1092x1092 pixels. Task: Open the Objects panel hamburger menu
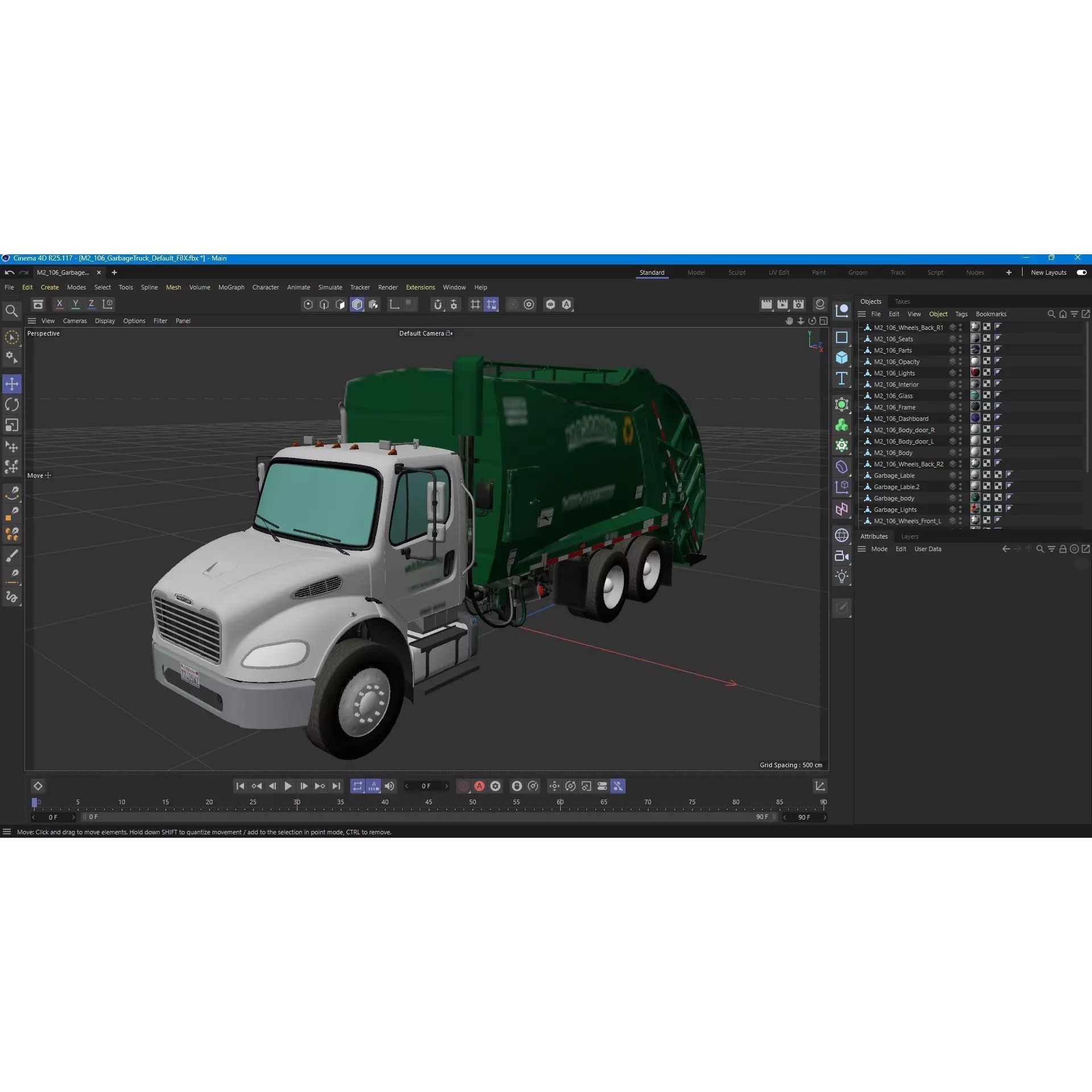pos(862,313)
